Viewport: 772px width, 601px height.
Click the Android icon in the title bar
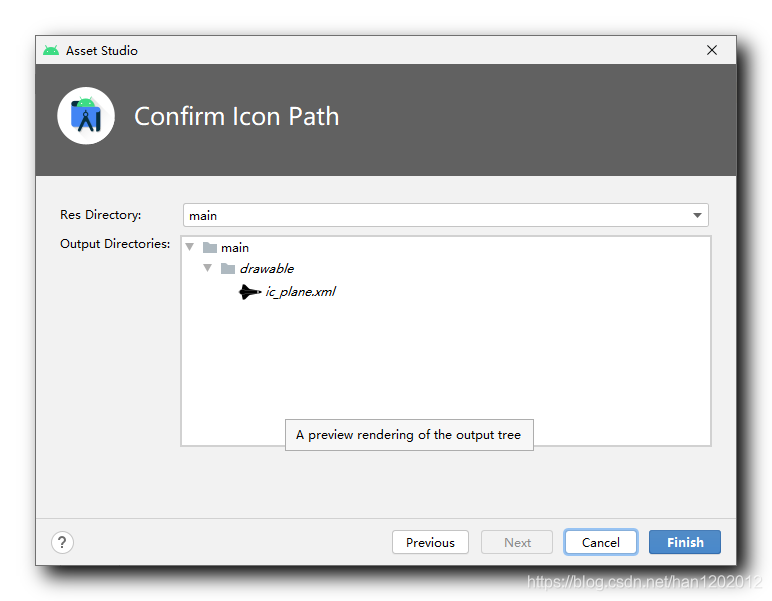point(51,50)
